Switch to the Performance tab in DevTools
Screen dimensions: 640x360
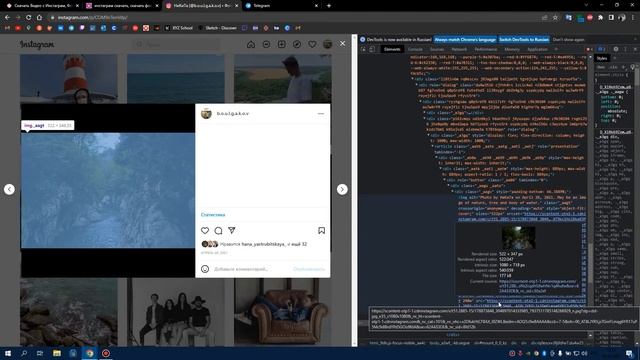[x=486, y=49]
